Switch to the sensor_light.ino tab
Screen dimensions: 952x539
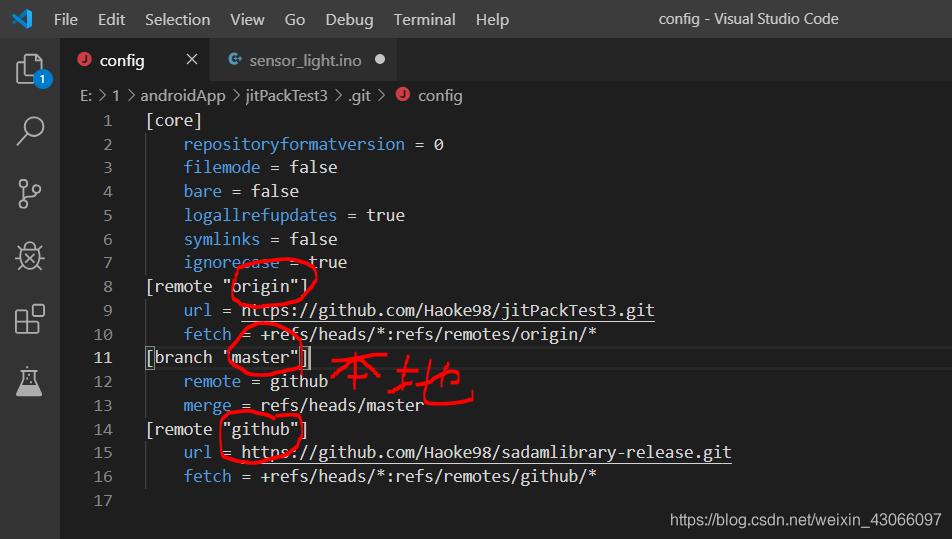(x=304, y=59)
